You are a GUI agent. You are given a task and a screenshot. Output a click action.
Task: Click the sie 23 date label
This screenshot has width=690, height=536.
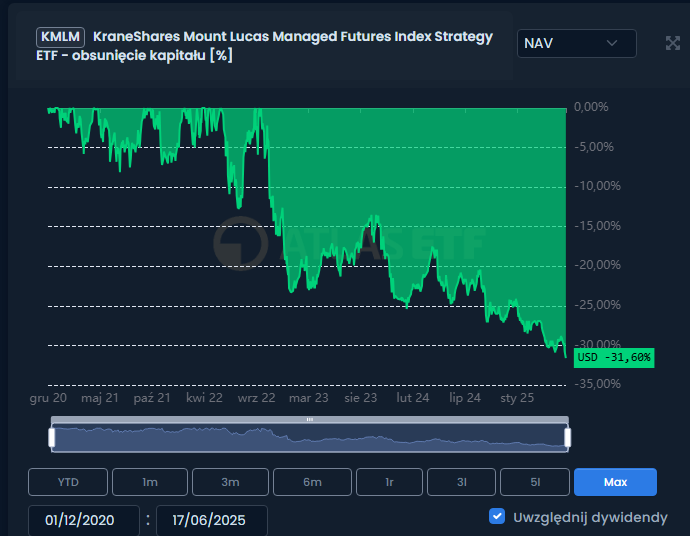point(361,398)
